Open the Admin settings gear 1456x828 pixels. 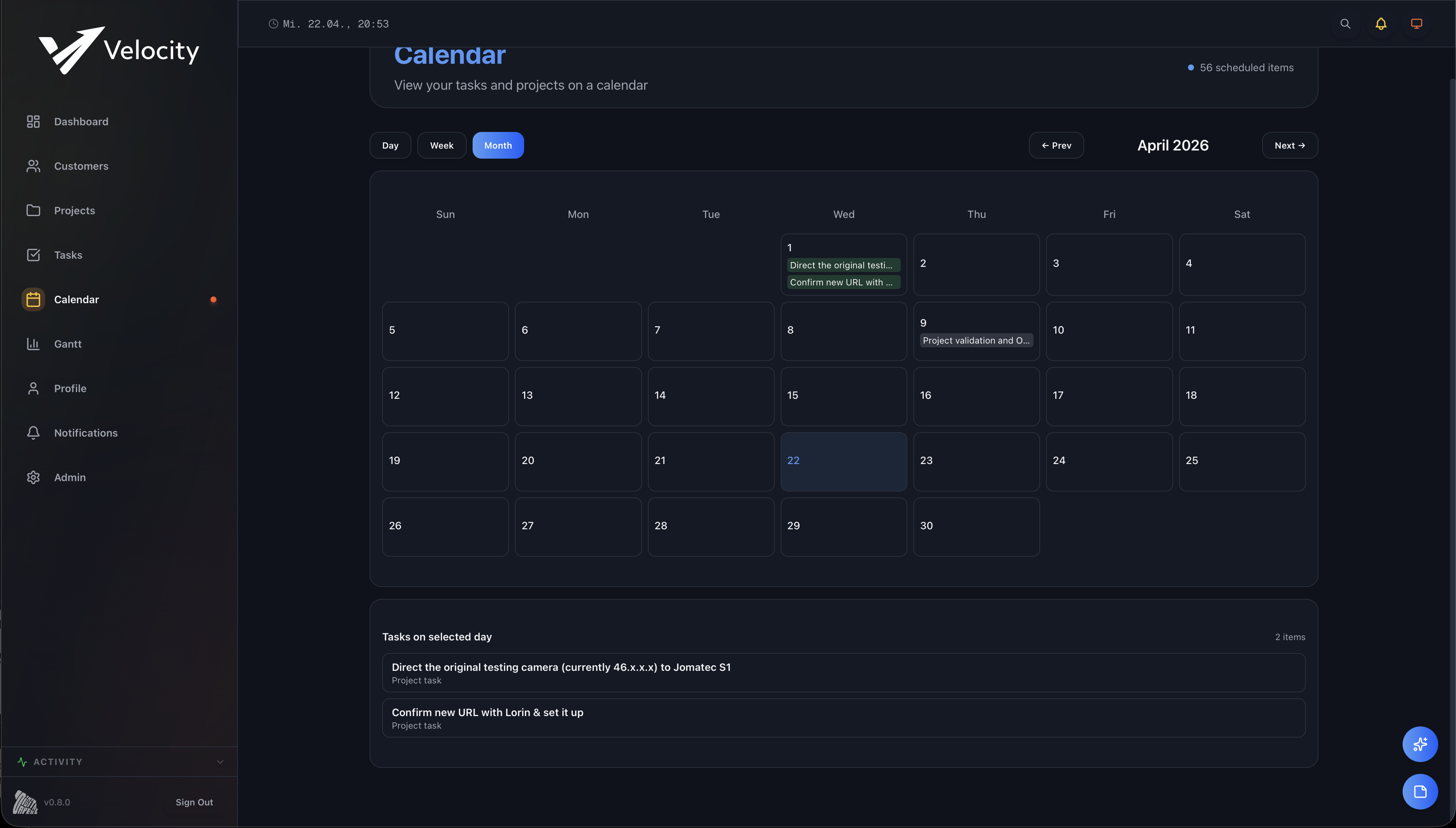(x=33, y=477)
